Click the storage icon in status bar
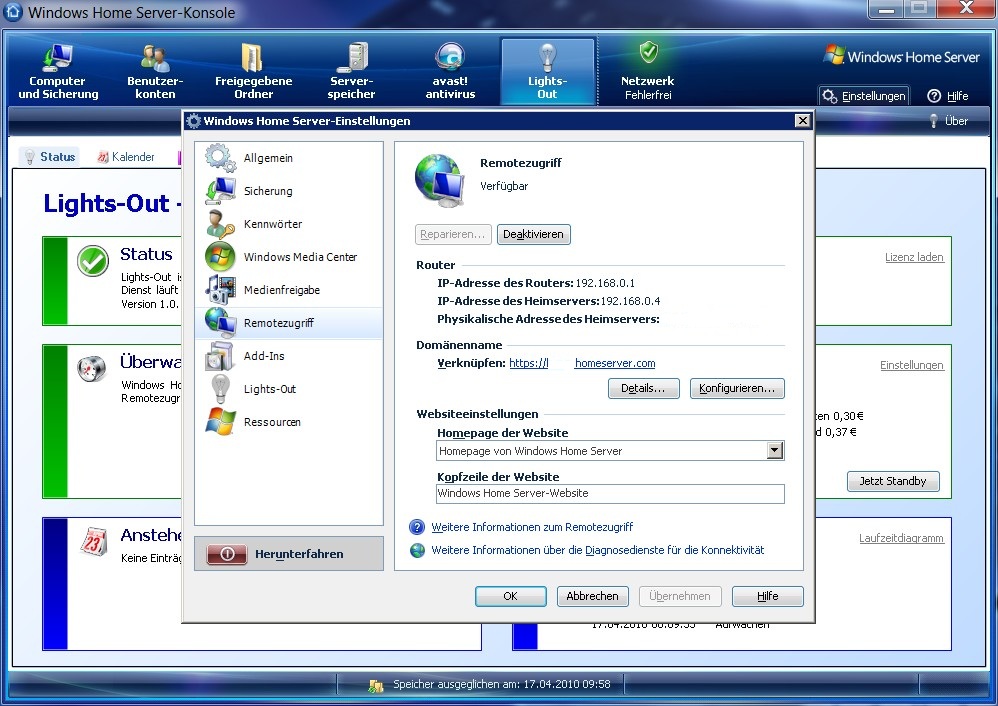The image size is (998, 706). tap(376, 685)
